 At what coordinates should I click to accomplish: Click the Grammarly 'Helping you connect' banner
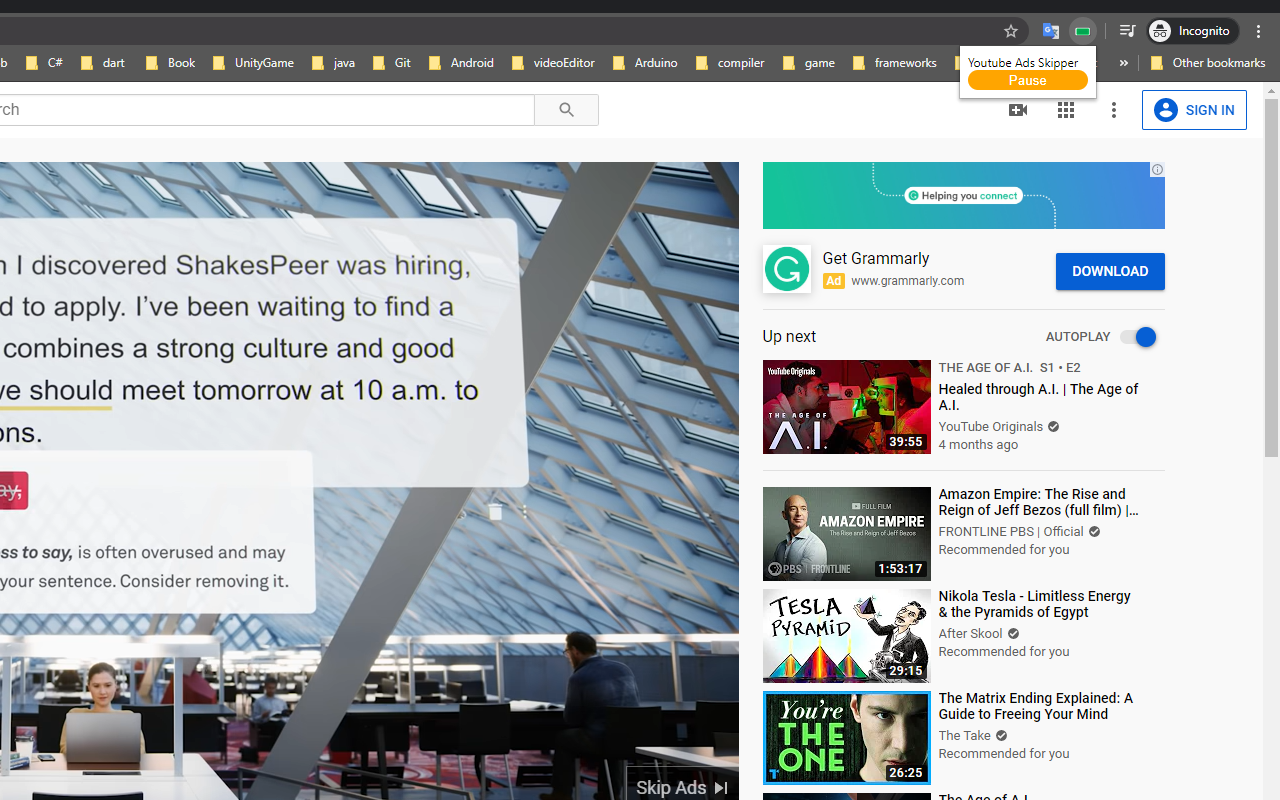pyautogui.click(x=963, y=196)
